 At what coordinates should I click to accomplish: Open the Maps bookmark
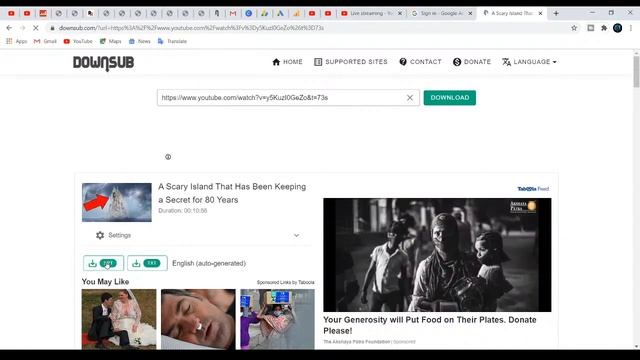click(x=111, y=41)
